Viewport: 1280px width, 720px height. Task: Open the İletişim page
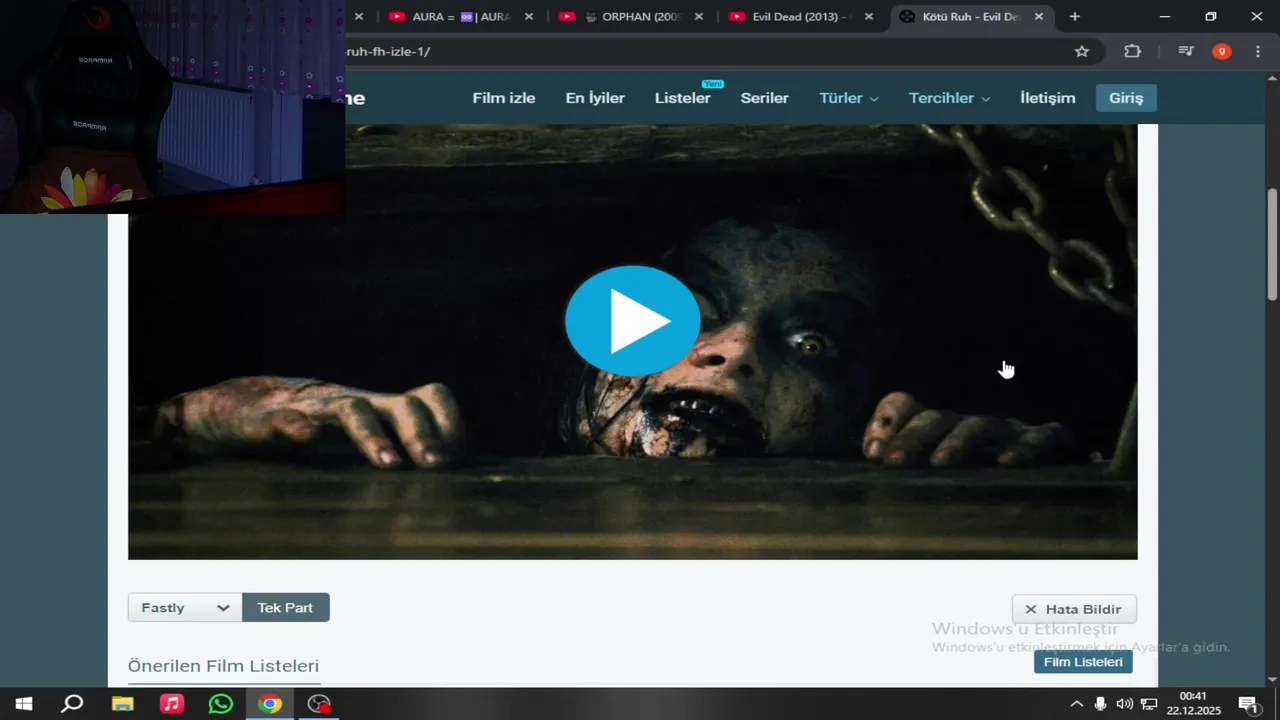click(1048, 98)
